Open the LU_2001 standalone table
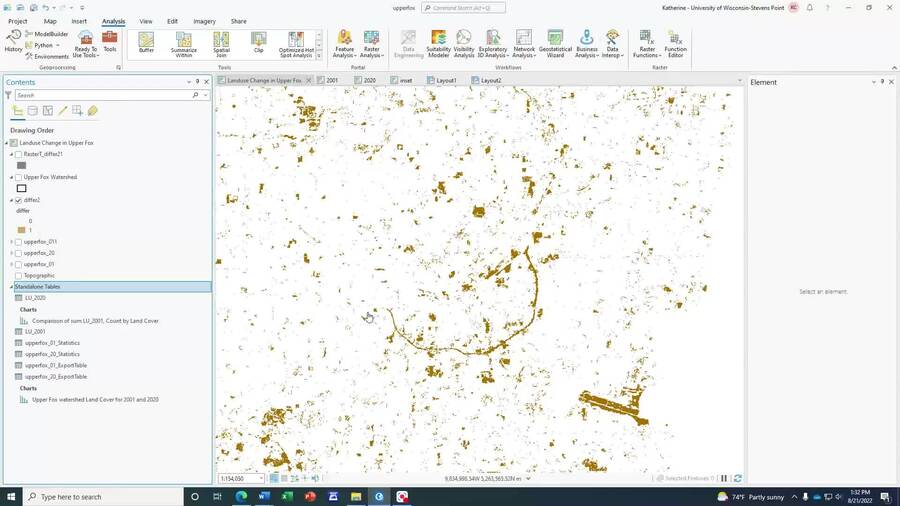Image resolution: width=900 pixels, height=506 pixels. 35,332
